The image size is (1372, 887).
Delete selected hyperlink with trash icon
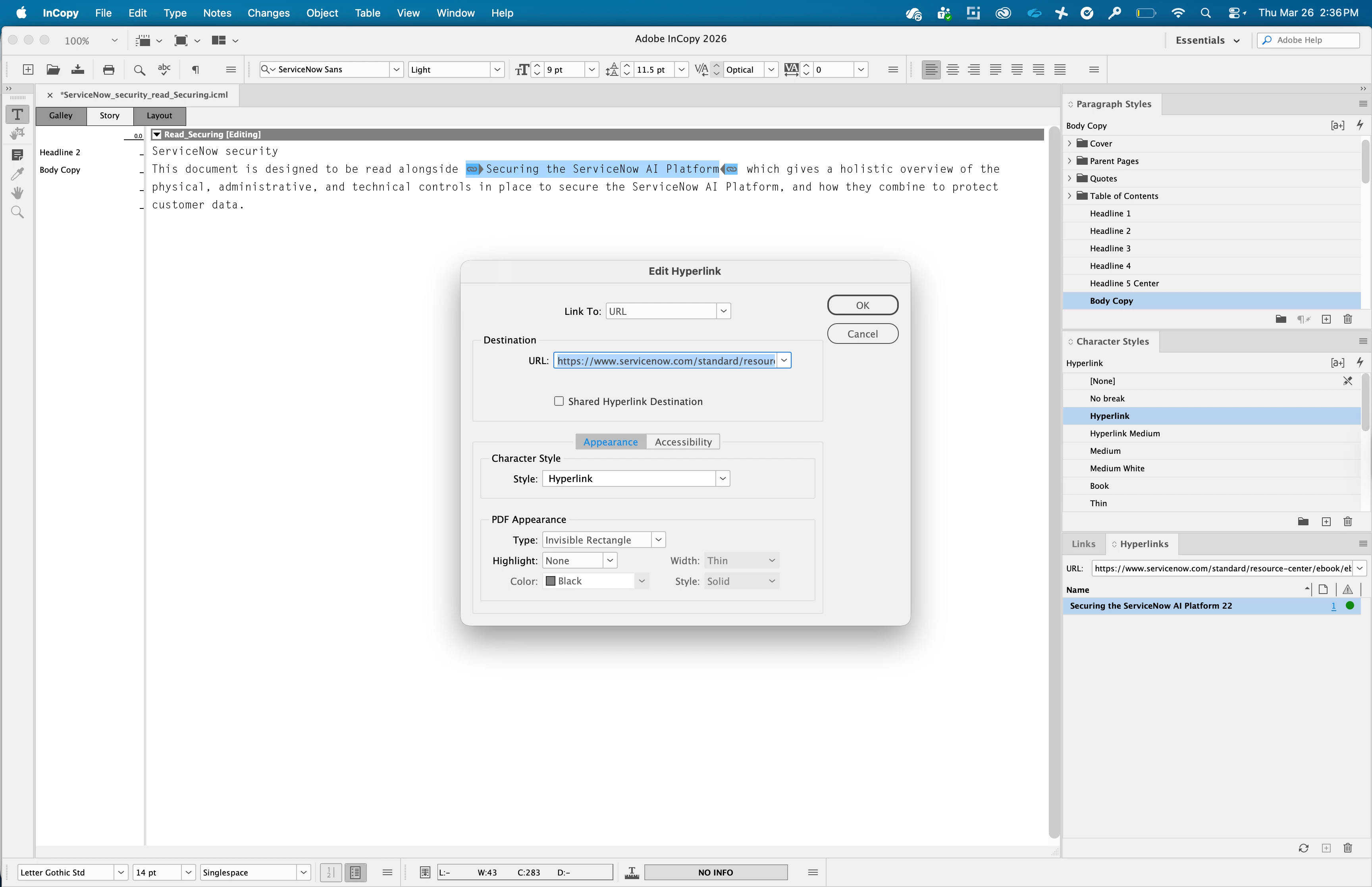pyautogui.click(x=1347, y=848)
